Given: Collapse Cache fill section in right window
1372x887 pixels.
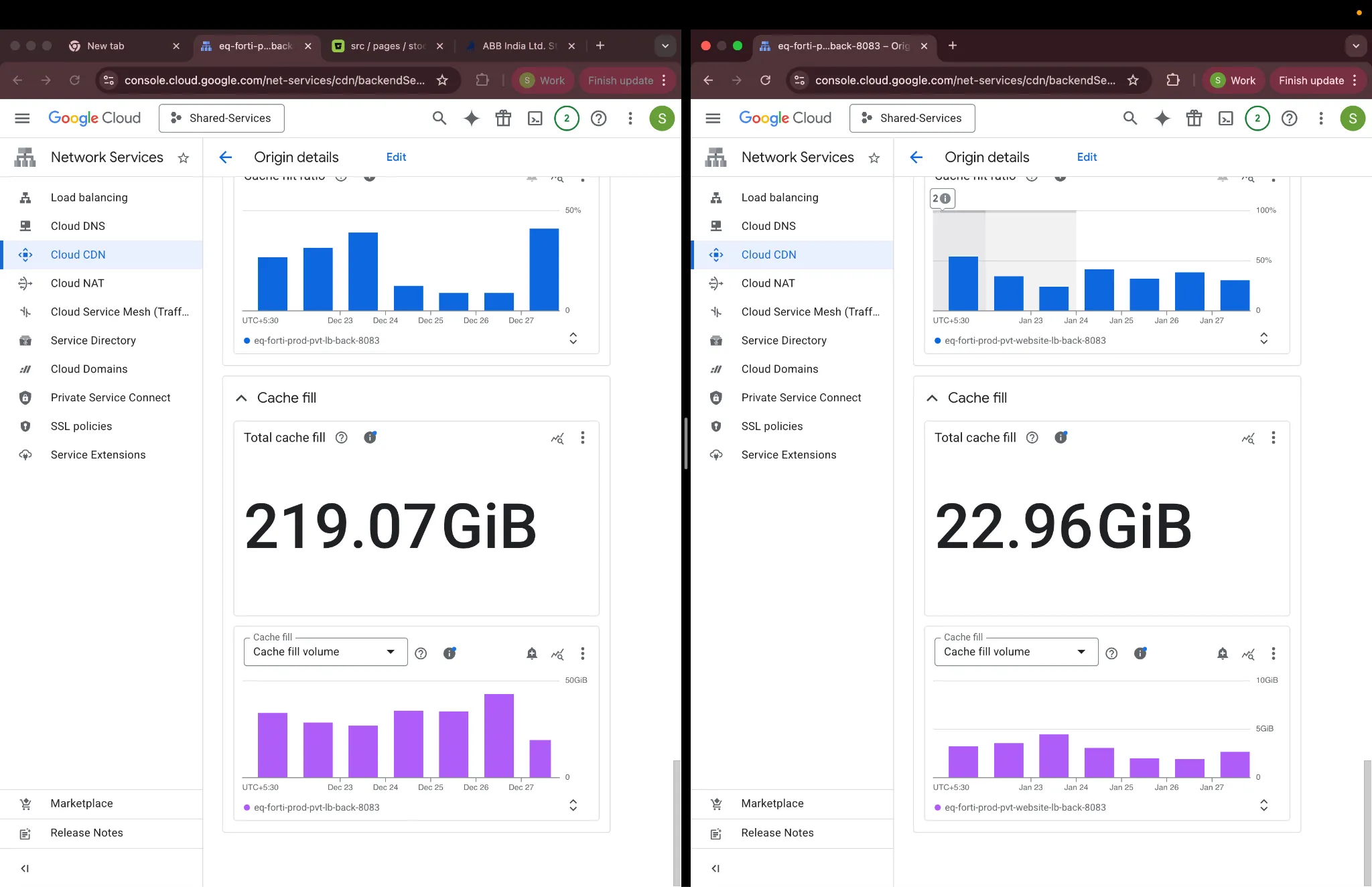Looking at the screenshot, I should click(932, 398).
